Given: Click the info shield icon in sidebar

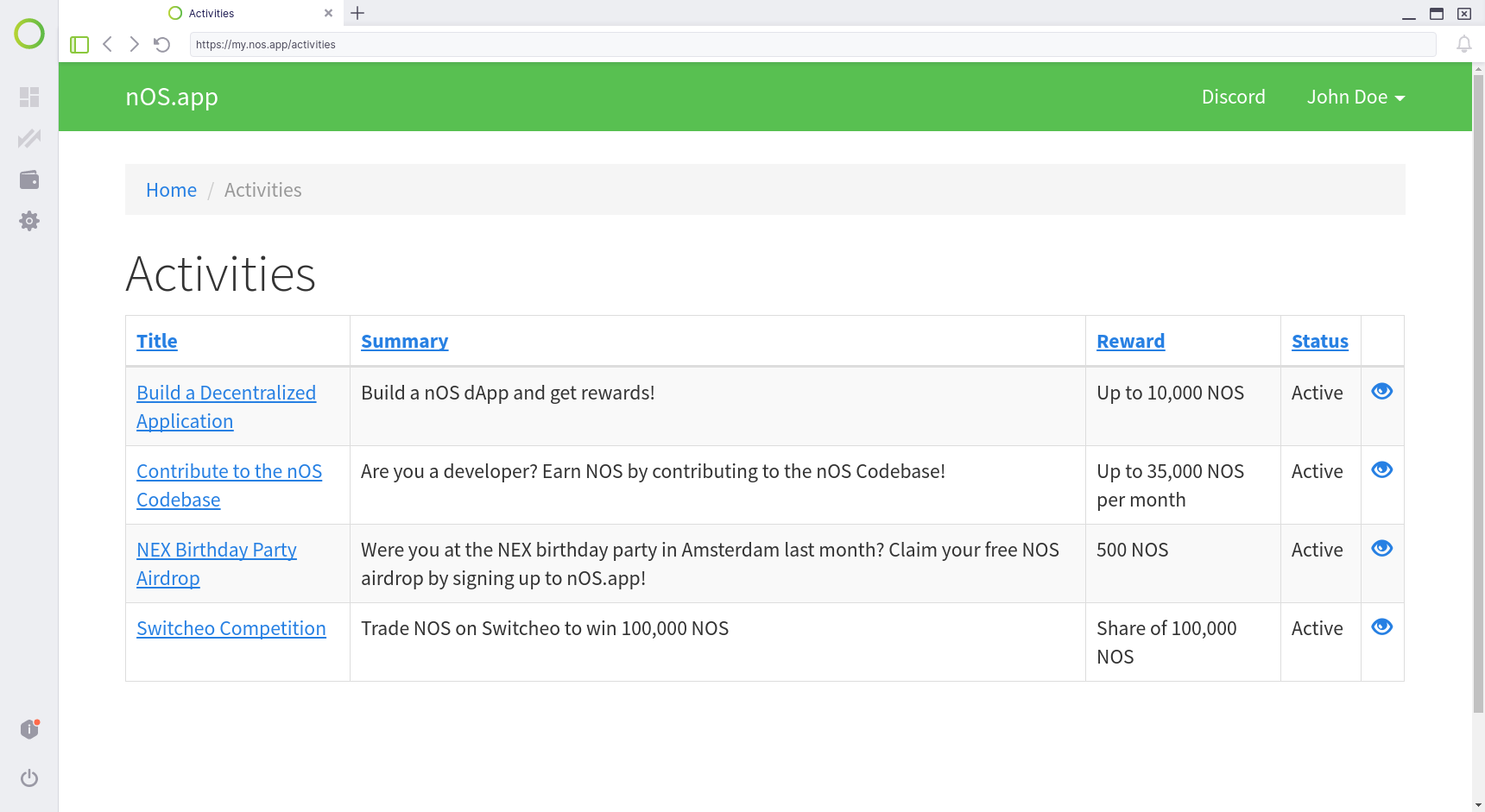Looking at the screenshot, I should (x=29, y=730).
